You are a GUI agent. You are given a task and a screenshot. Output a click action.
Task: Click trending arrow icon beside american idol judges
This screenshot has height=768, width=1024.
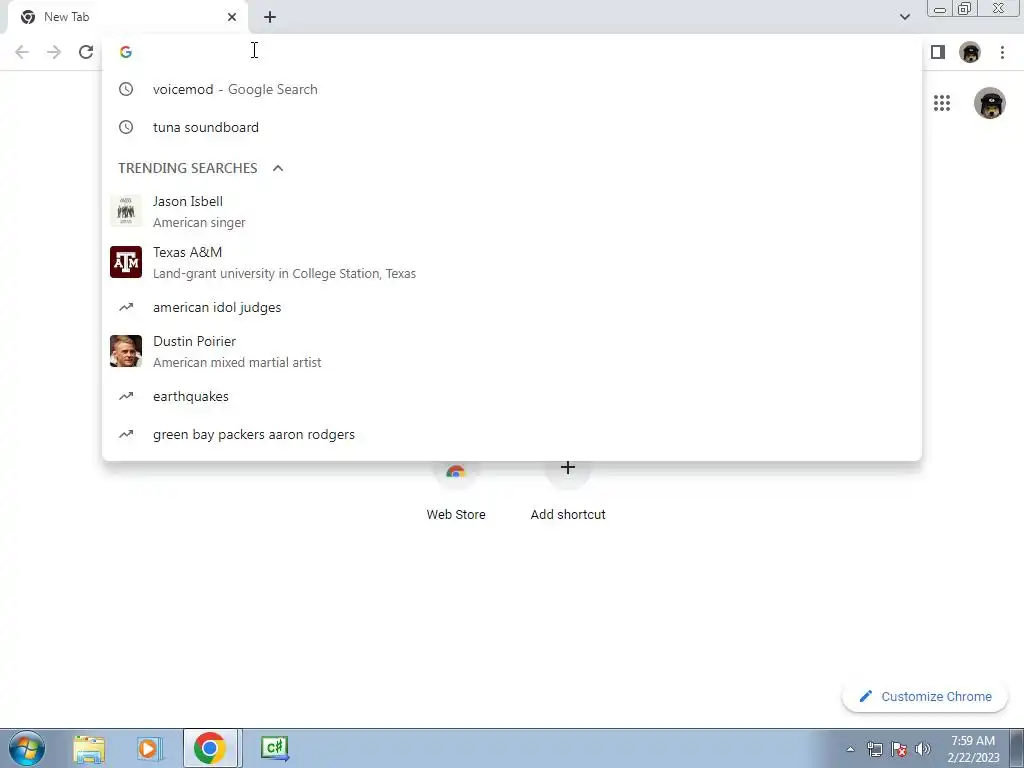pyautogui.click(x=126, y=307)
